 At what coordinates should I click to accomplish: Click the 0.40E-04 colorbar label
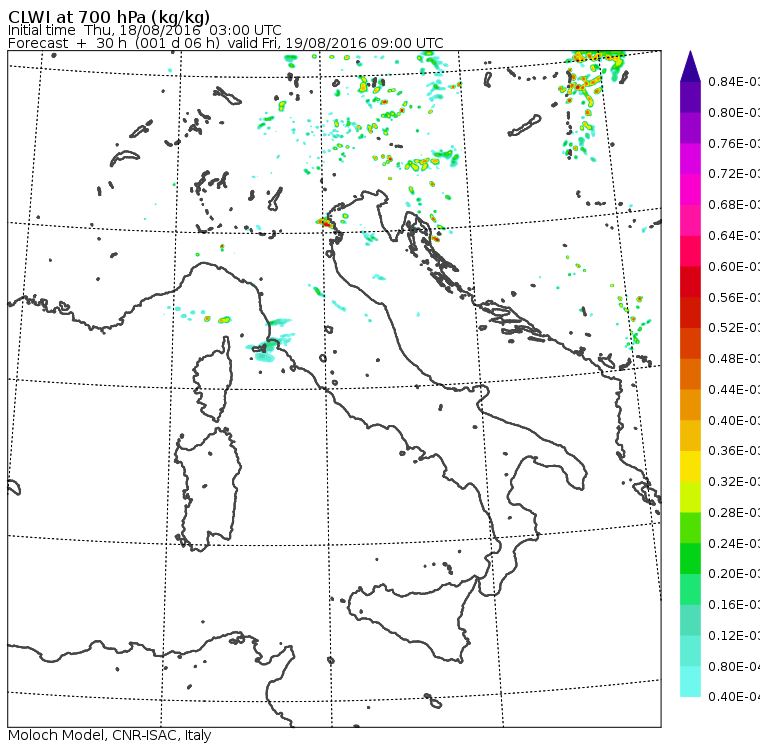coord(734,697)
